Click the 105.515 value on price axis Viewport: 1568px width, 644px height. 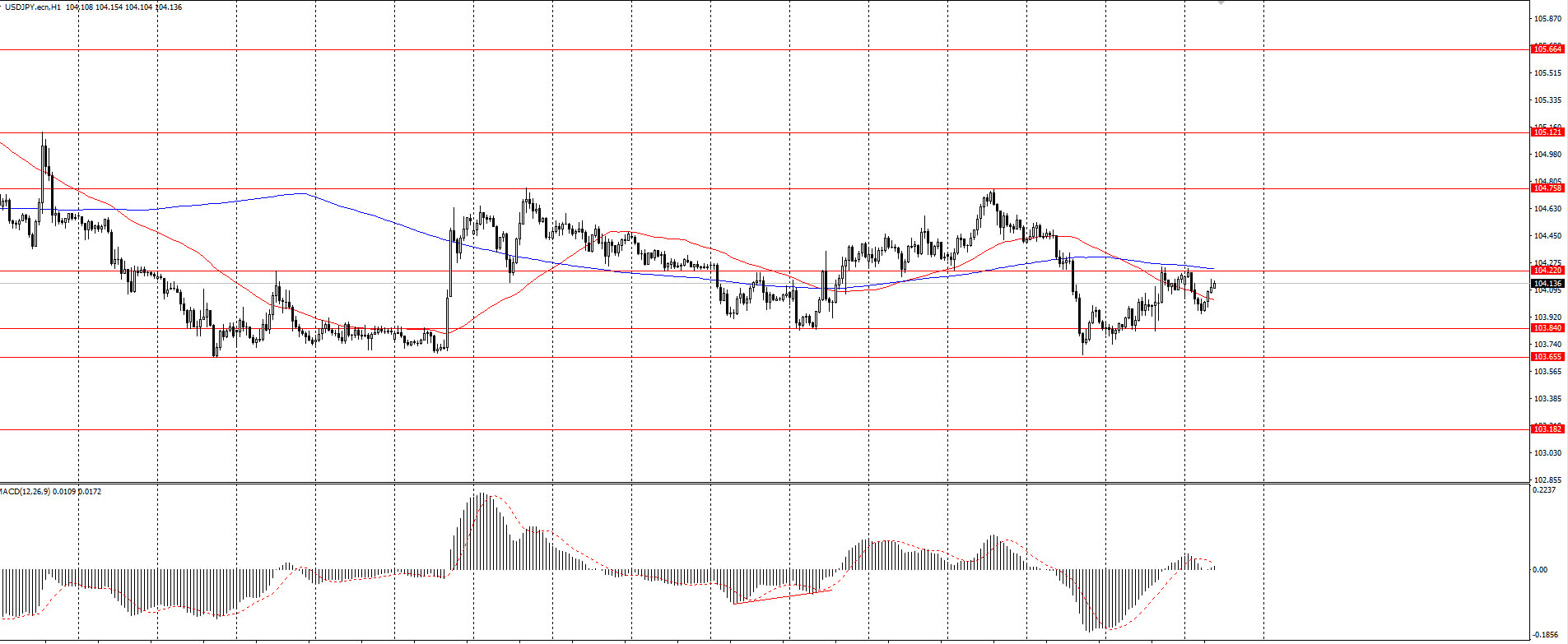(1547, 73)
